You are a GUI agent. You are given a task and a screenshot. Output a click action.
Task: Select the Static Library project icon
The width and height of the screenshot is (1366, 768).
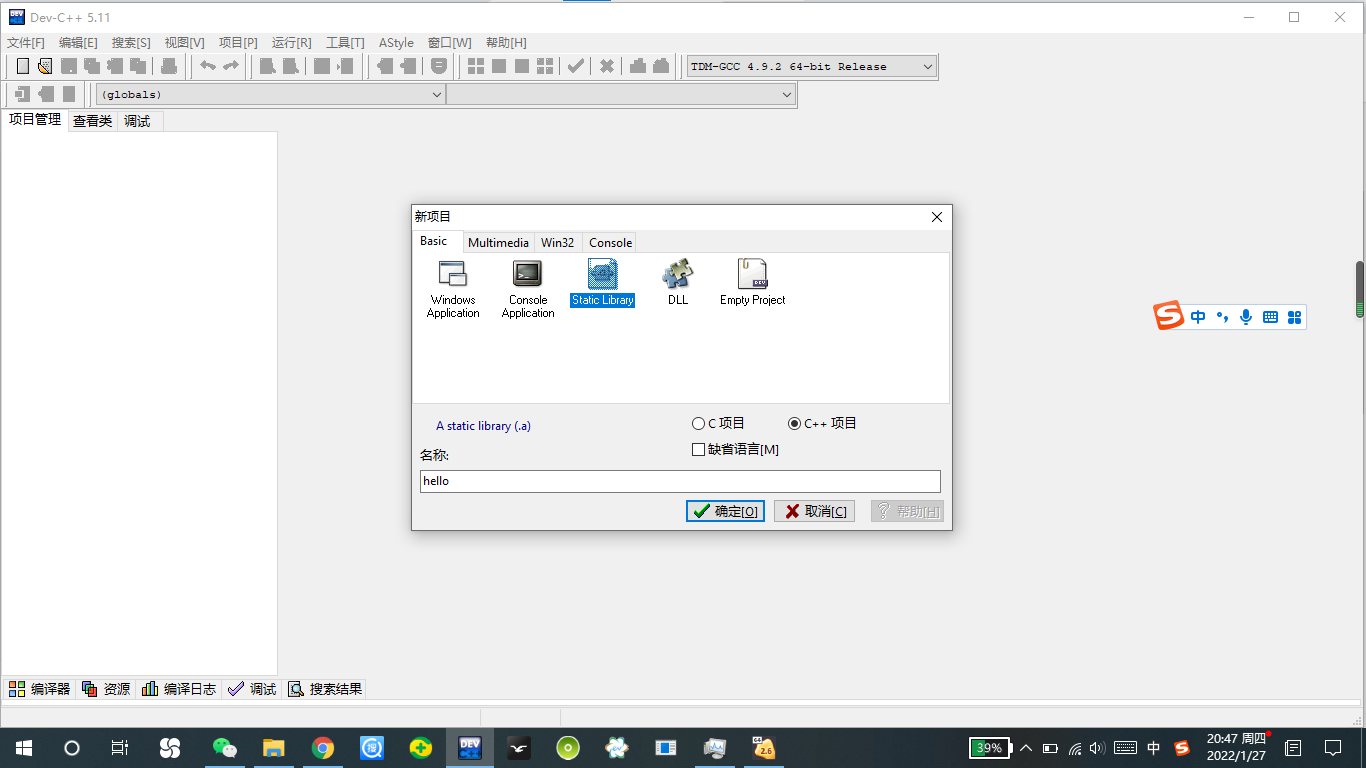tap(603, 283)
